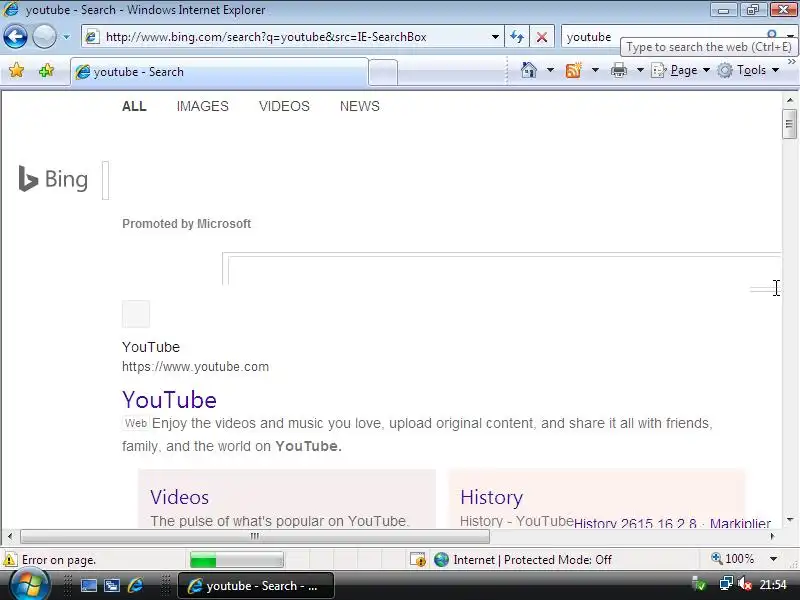Open the Windows Start orb

tap(29, 584)
